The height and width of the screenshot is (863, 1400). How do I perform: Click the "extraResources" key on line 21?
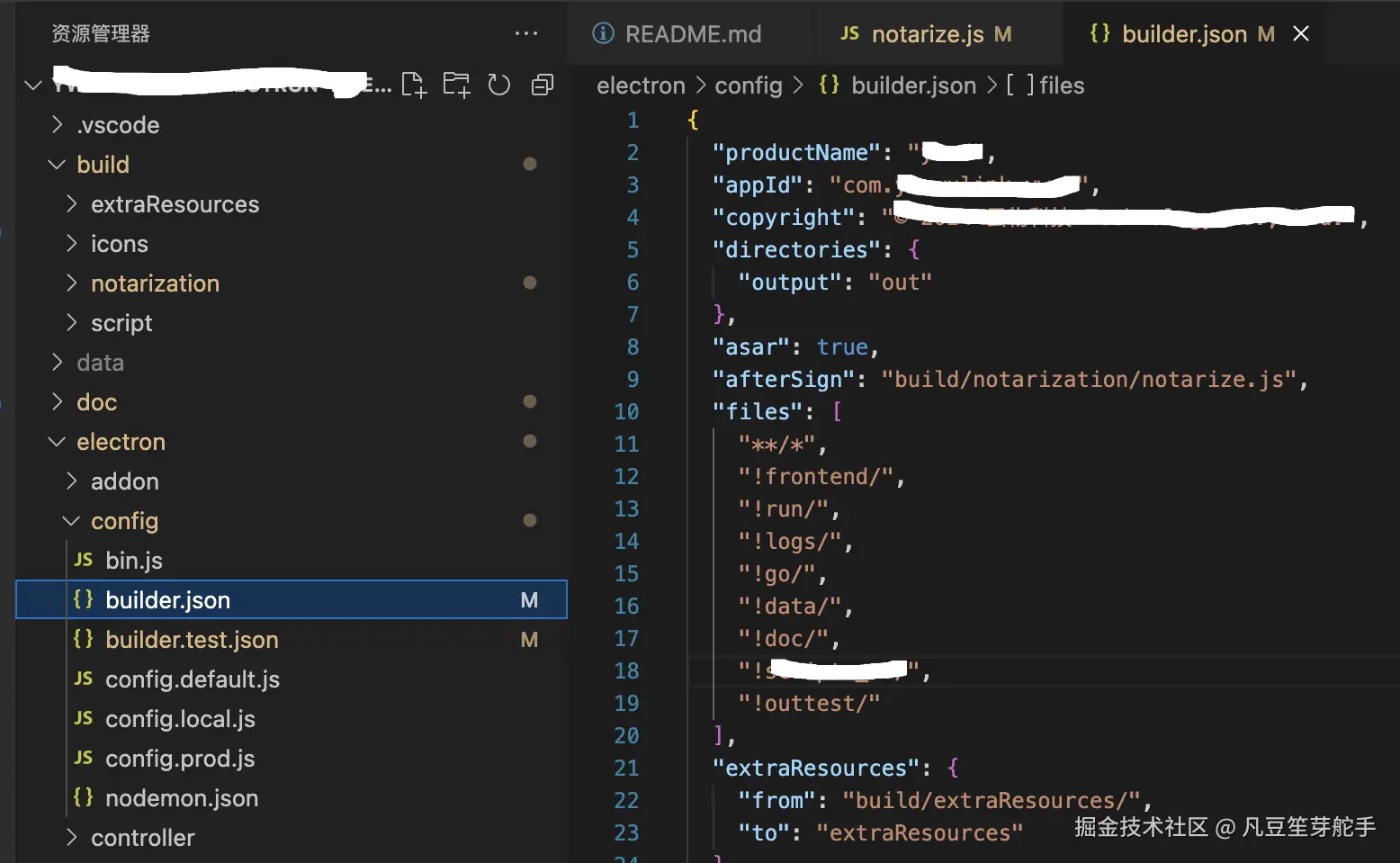tap(815, 768)
